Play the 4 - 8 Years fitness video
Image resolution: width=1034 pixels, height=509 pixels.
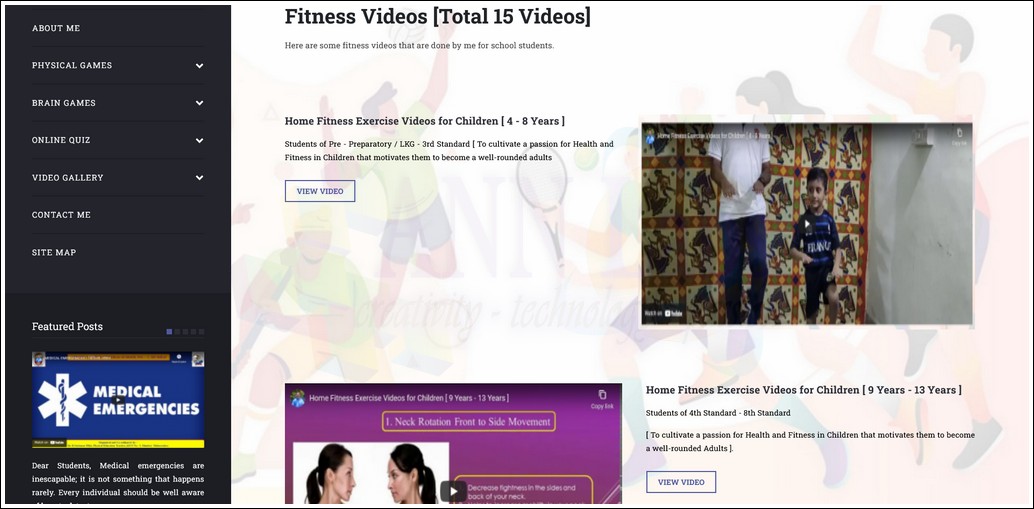coord(806,225)
